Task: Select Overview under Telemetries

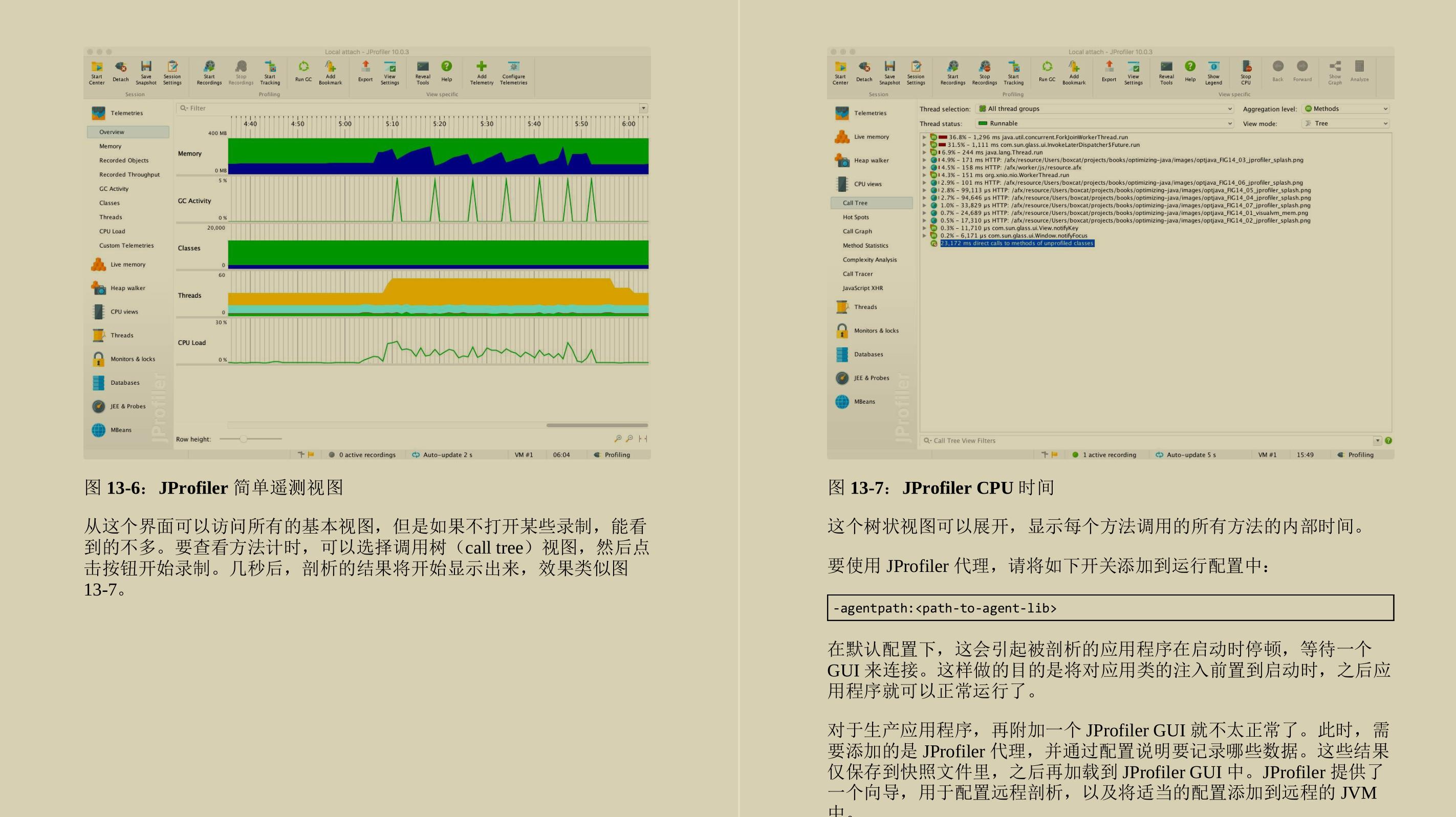Action: tap(128, 132)
